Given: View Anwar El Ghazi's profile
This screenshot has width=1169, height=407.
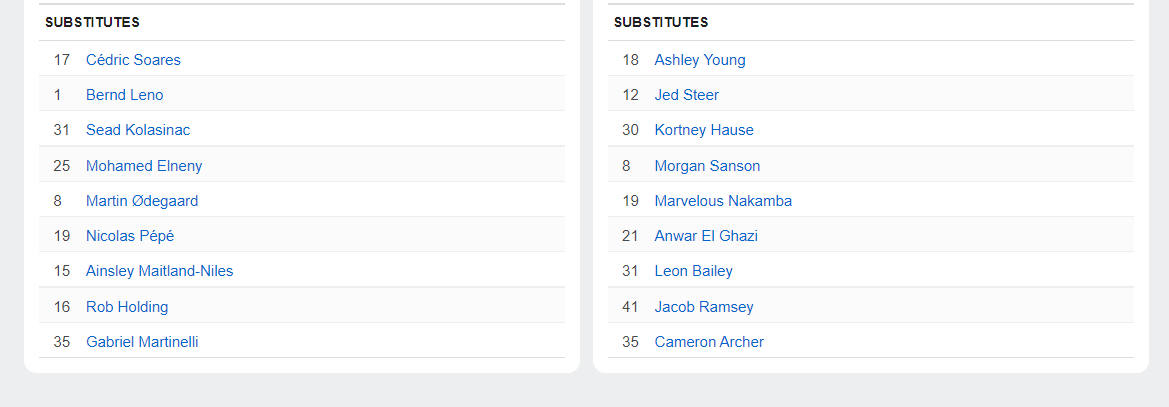Looking at the screenshot, I should [x=706, y=236].
